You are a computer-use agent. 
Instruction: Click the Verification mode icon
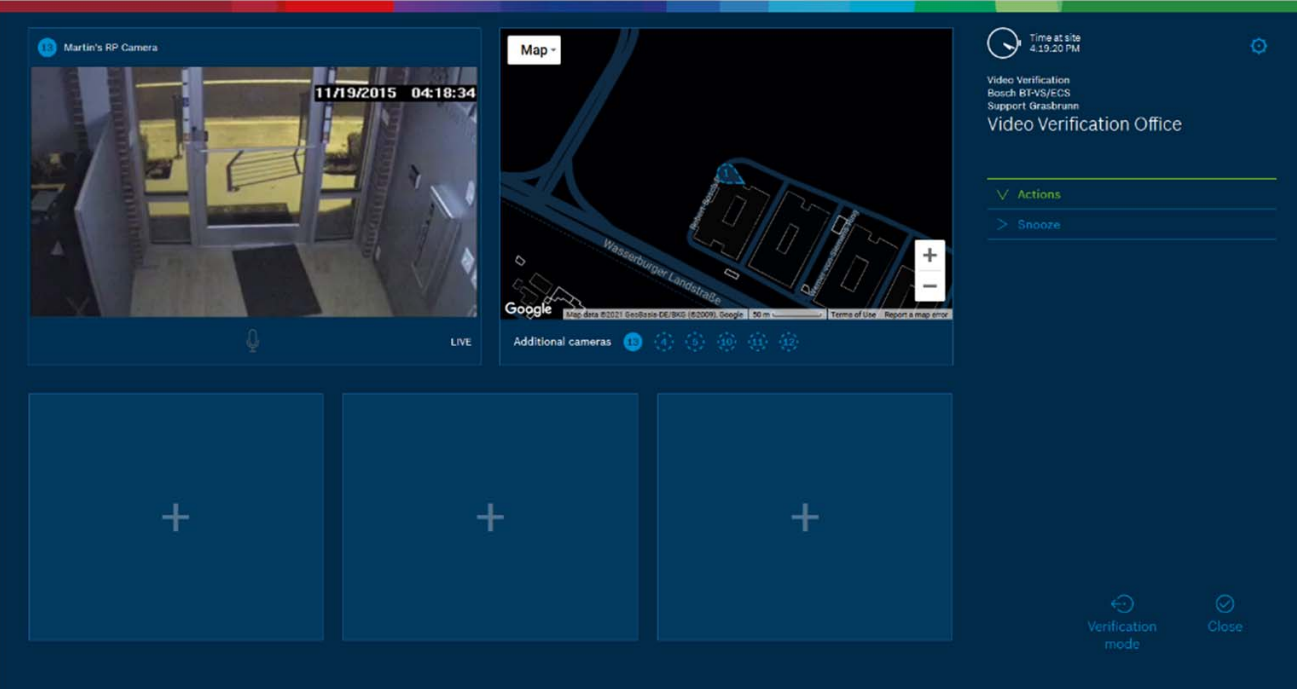click(x=1122, y=604)
